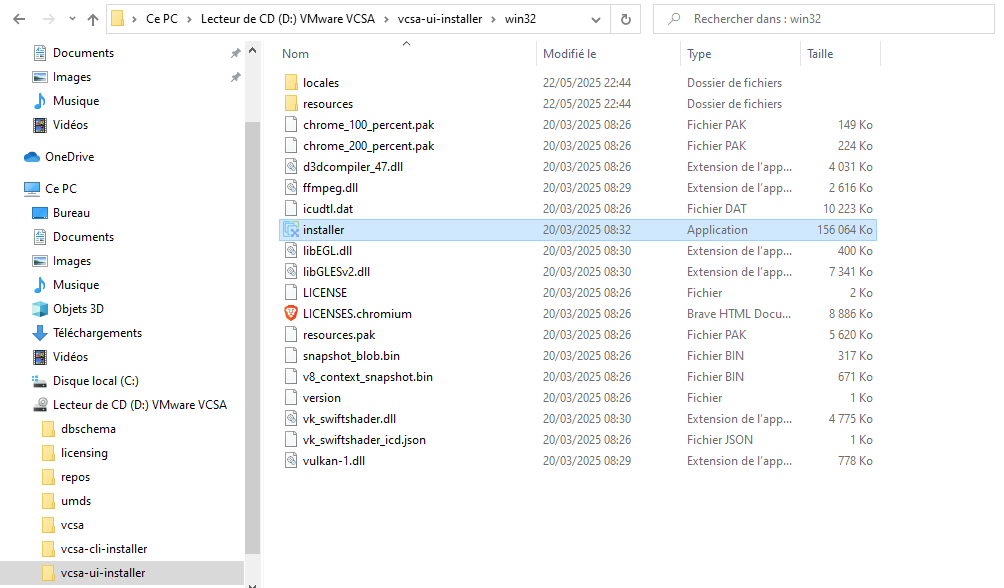The image size is (1004, 588).
Task: Click Ce PC in the breadcrumb path
Action: (162, 19)
